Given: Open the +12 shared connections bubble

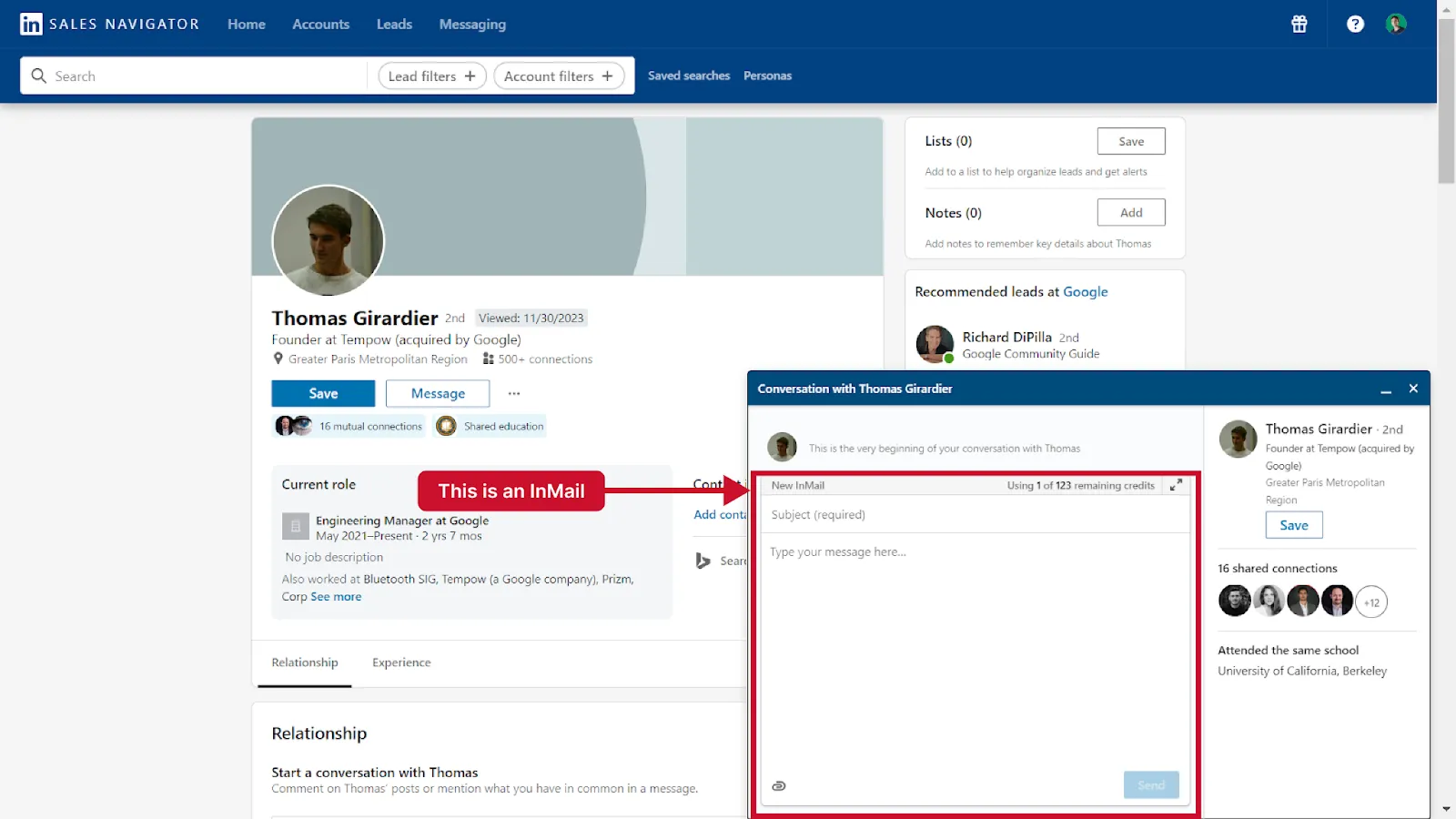Looking at the screenshot, I should coord(1371,602).
